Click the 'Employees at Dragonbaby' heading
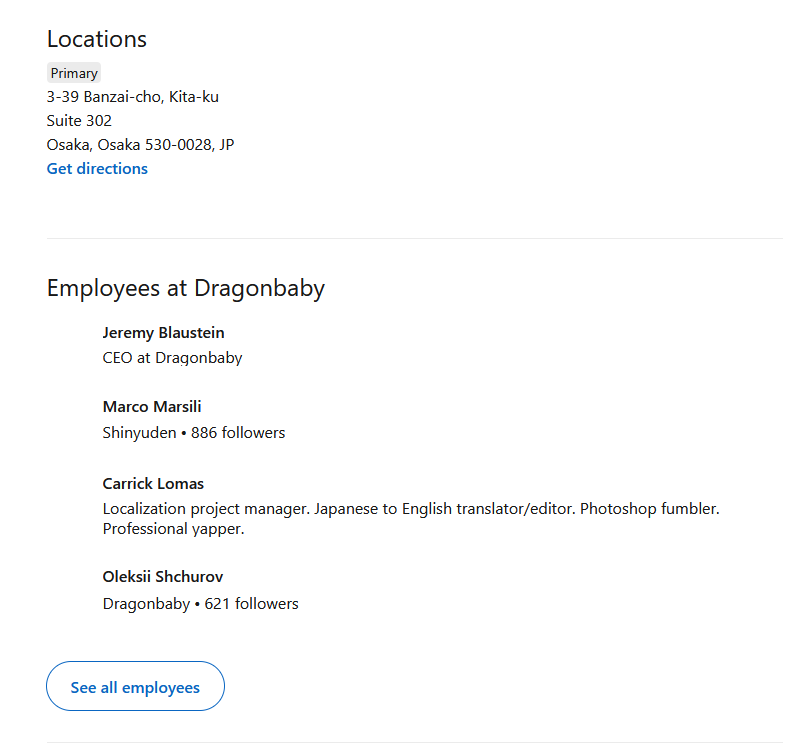The image size is (796, 745). pos(186,289)
